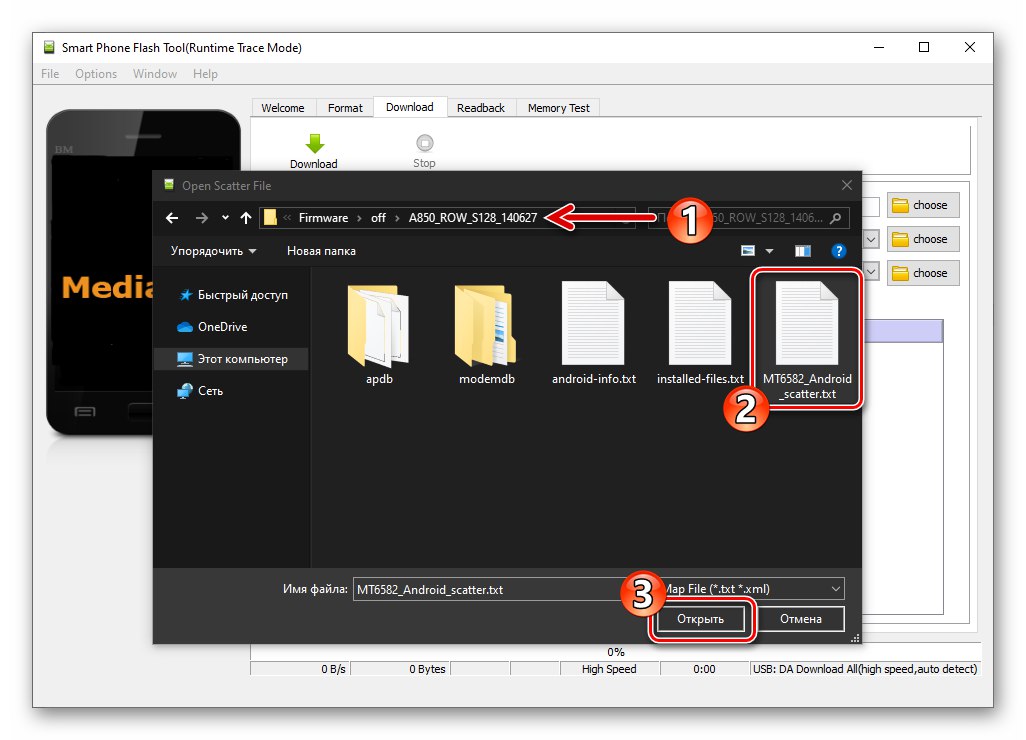The height and width of the screenshot is (740, 1026).
Task: Go back with the left arrow
Action: click(x=172, y=218)
